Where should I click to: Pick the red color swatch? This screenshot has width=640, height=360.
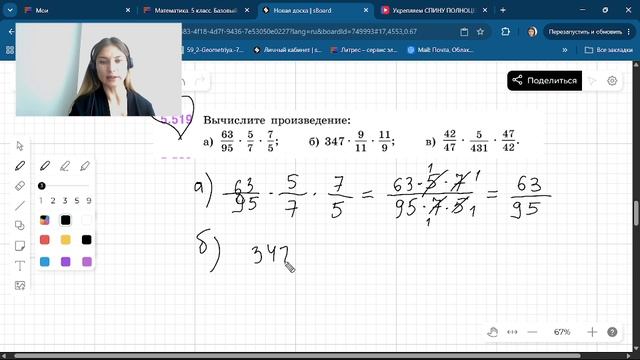pos(44,240)
